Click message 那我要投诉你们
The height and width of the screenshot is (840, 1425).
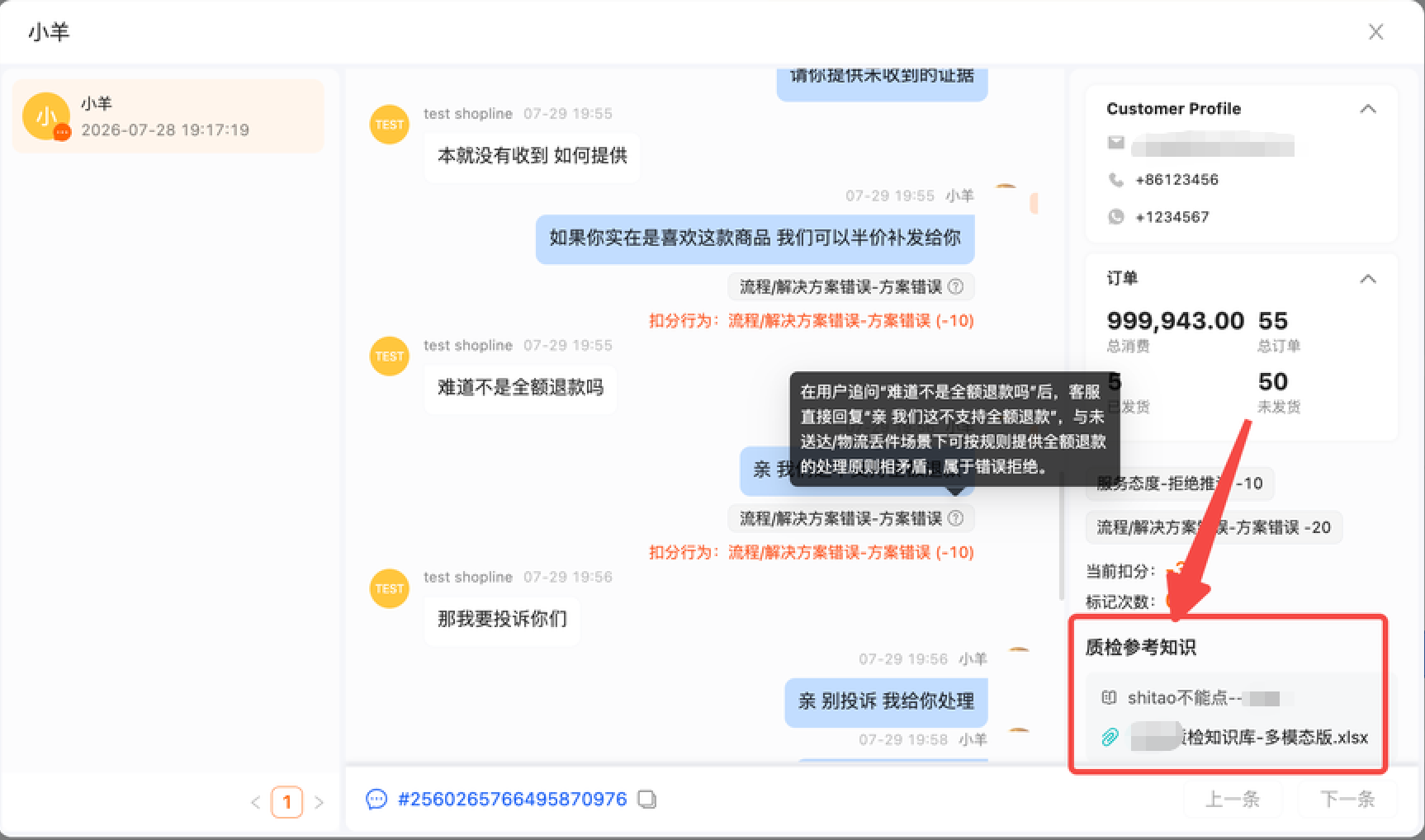pos(503,620)
